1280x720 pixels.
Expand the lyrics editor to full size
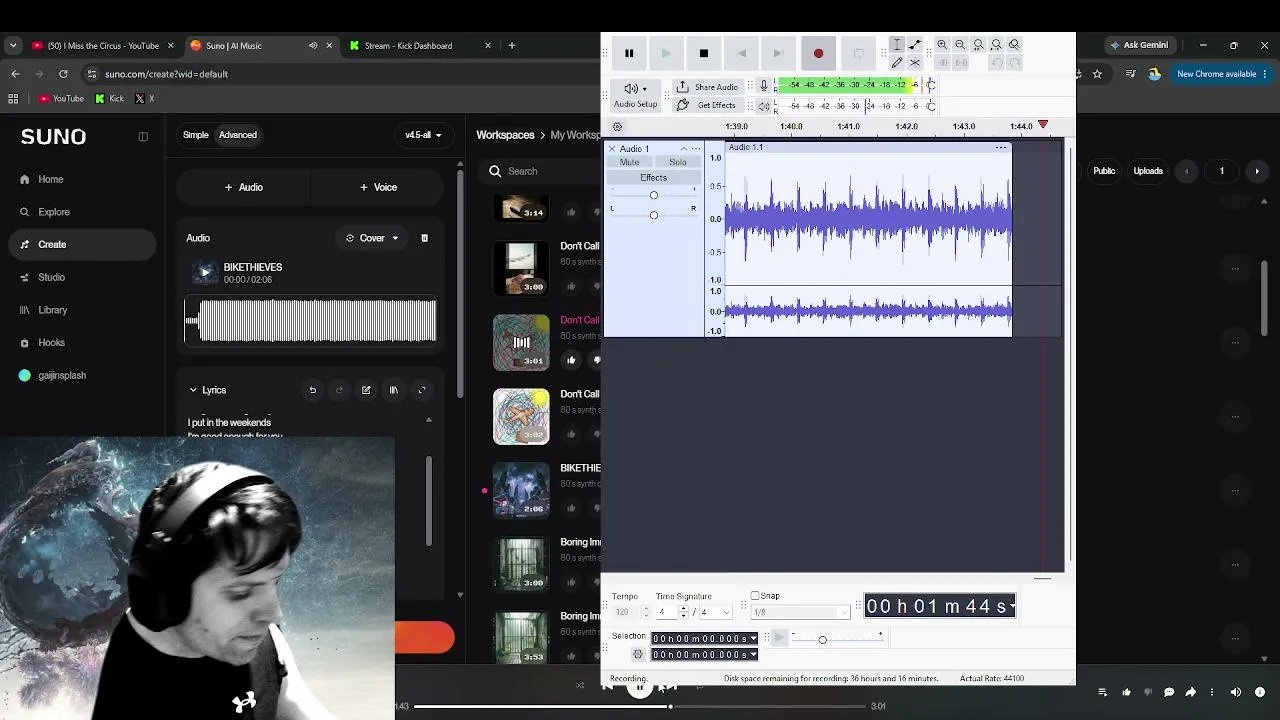click(421, 390)
